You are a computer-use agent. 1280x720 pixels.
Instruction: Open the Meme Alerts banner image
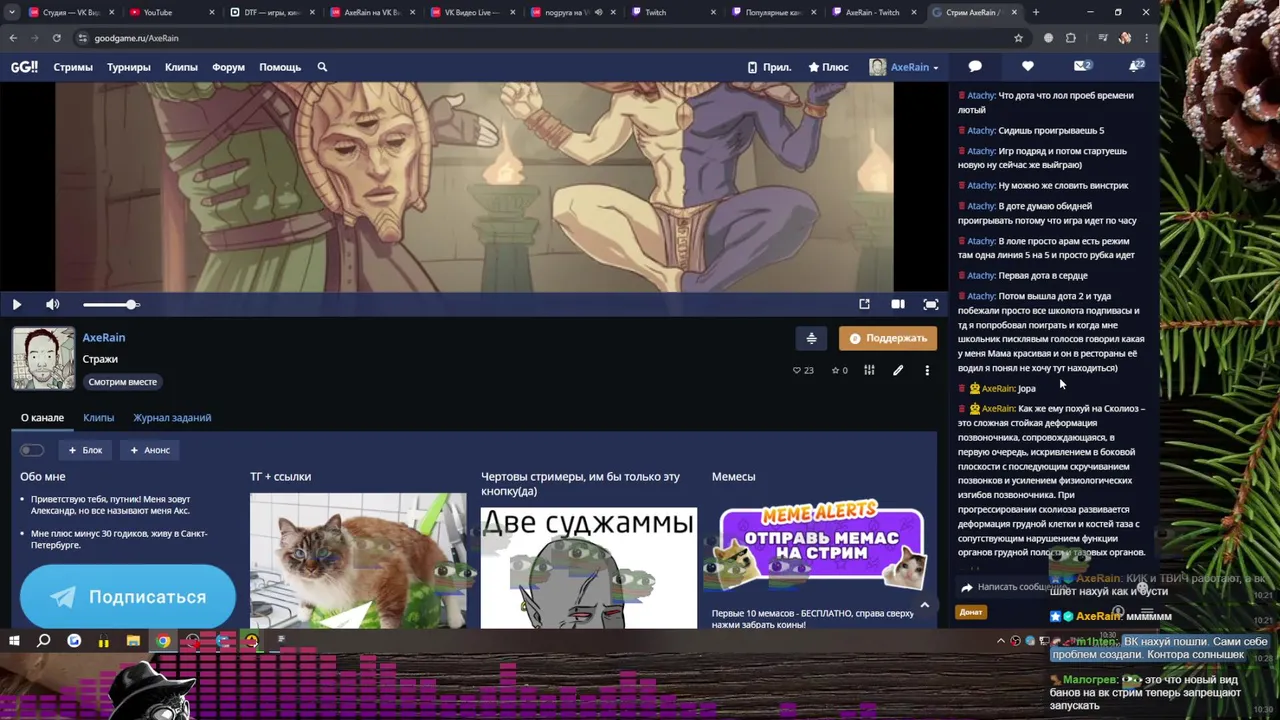point(822,547)
